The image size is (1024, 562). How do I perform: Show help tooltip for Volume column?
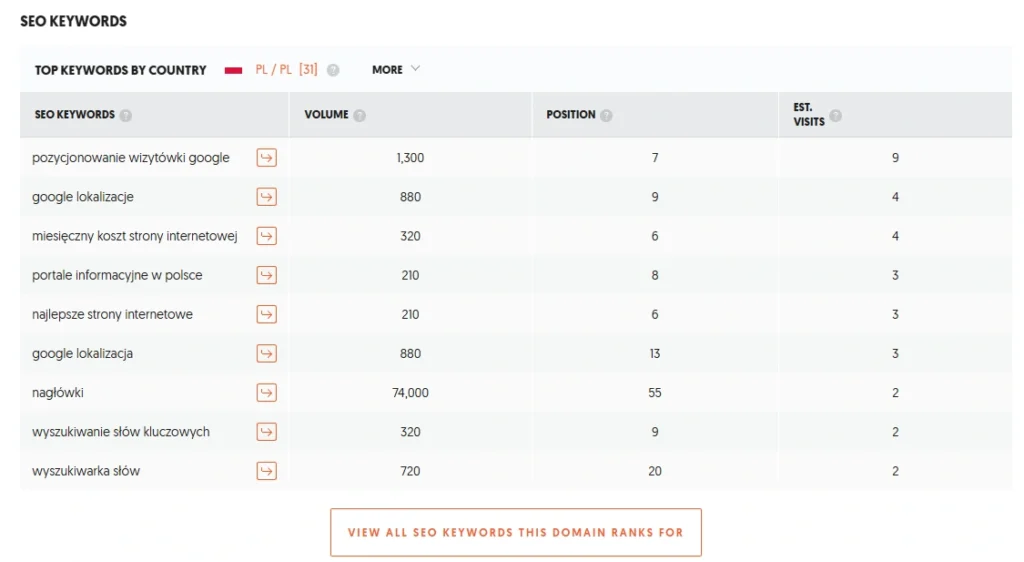360,115
